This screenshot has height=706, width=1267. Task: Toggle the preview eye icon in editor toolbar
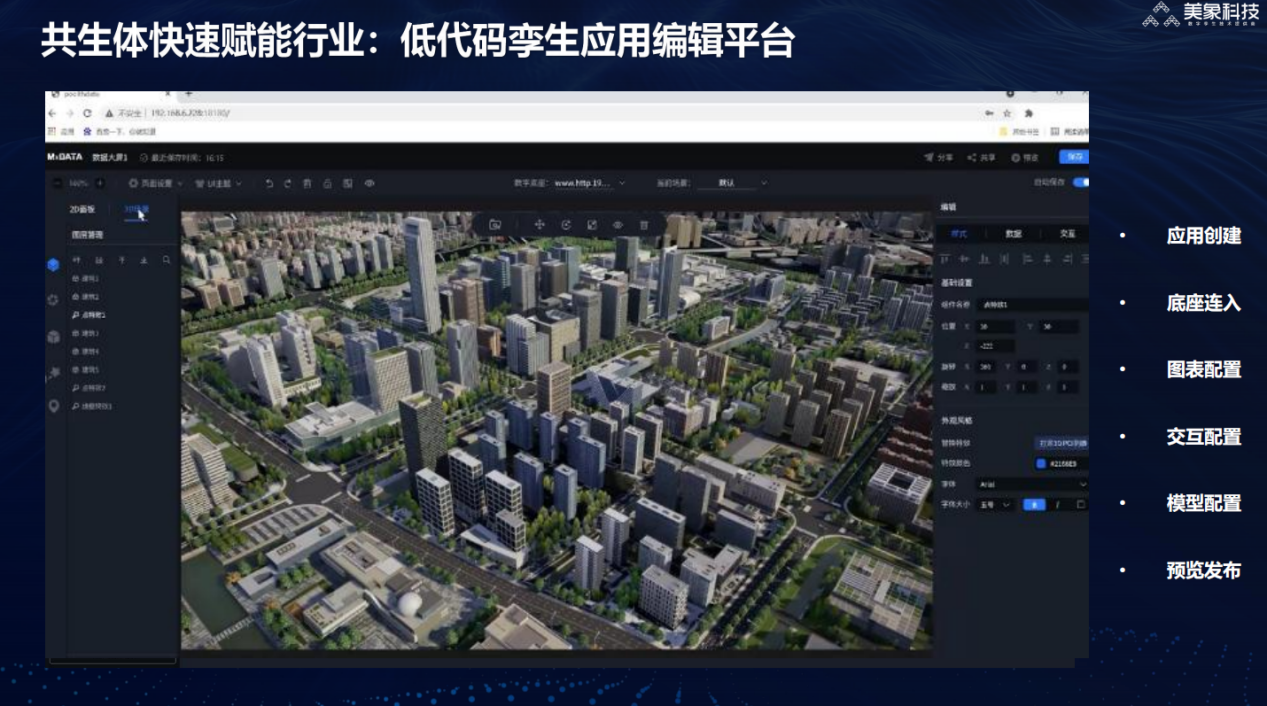(369, 184)
